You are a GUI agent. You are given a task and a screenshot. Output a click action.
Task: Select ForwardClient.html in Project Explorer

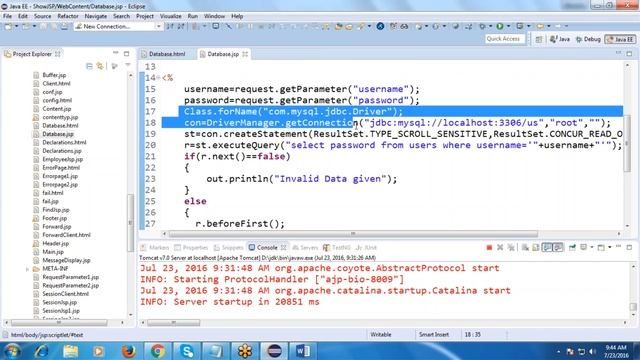[67, 235]
